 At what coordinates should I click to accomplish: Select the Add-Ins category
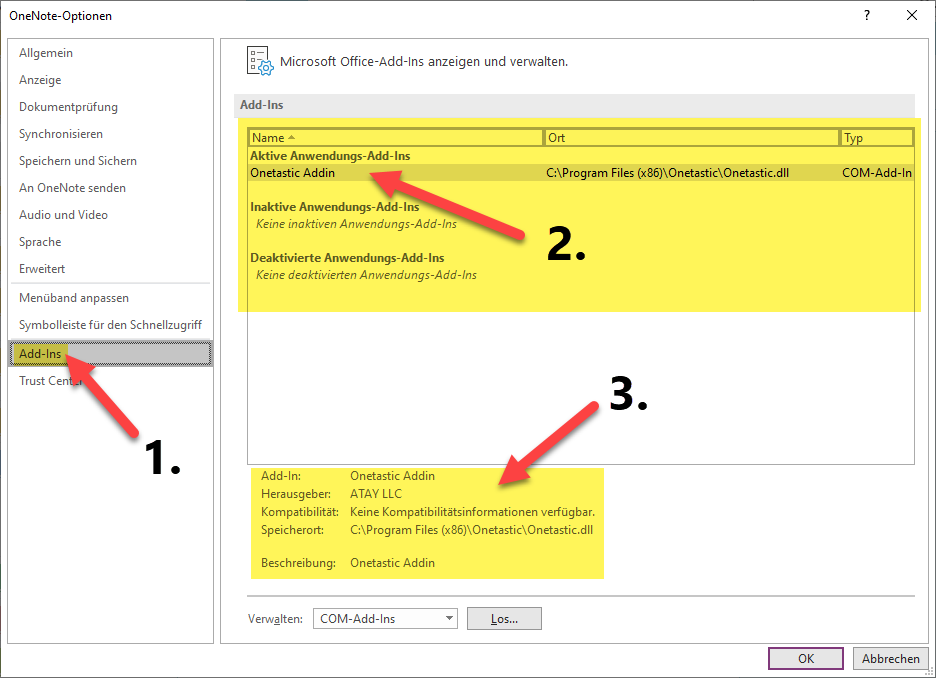pos(110,354)
